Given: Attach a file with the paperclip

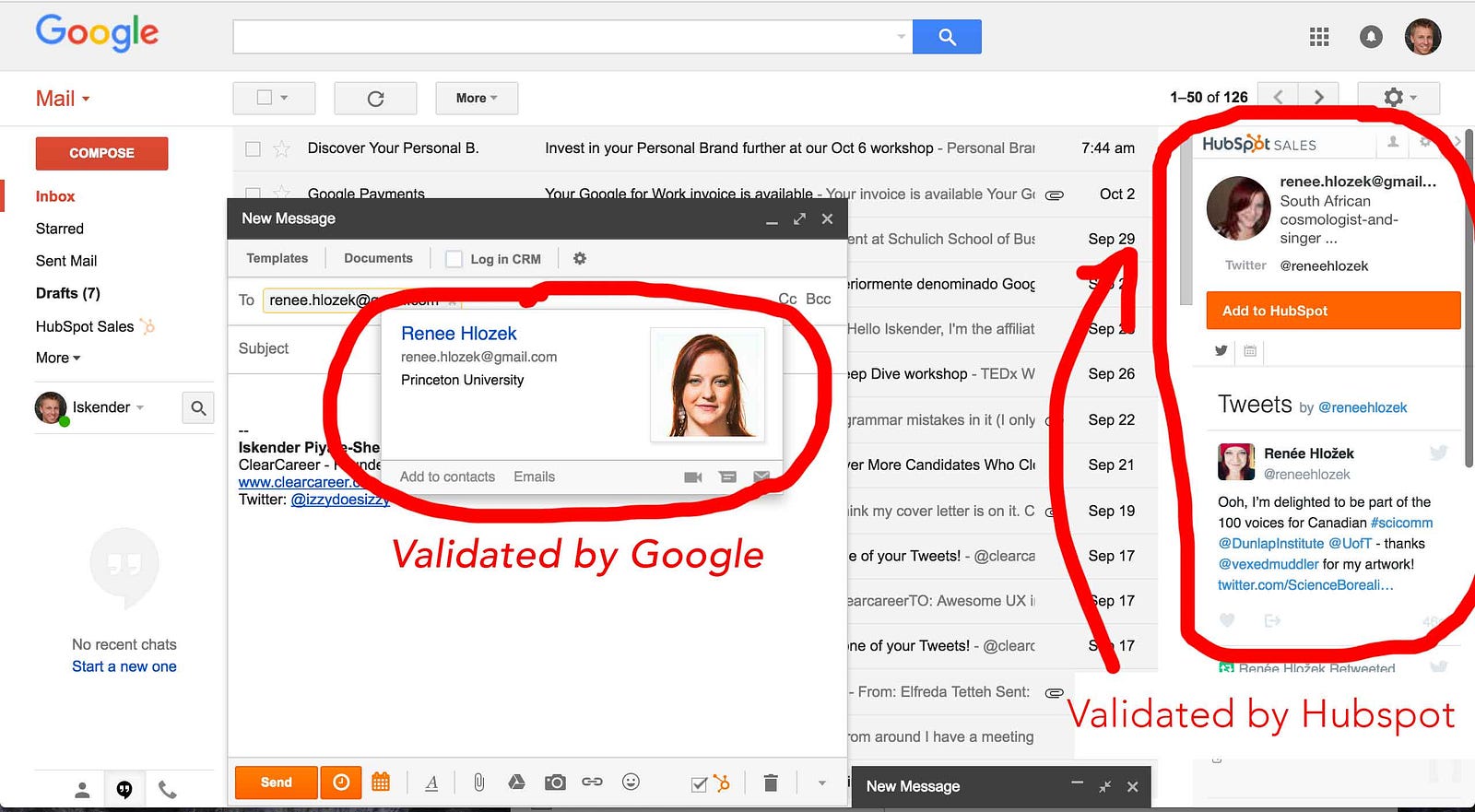Looking at the screenshot, I should [479, 783].
